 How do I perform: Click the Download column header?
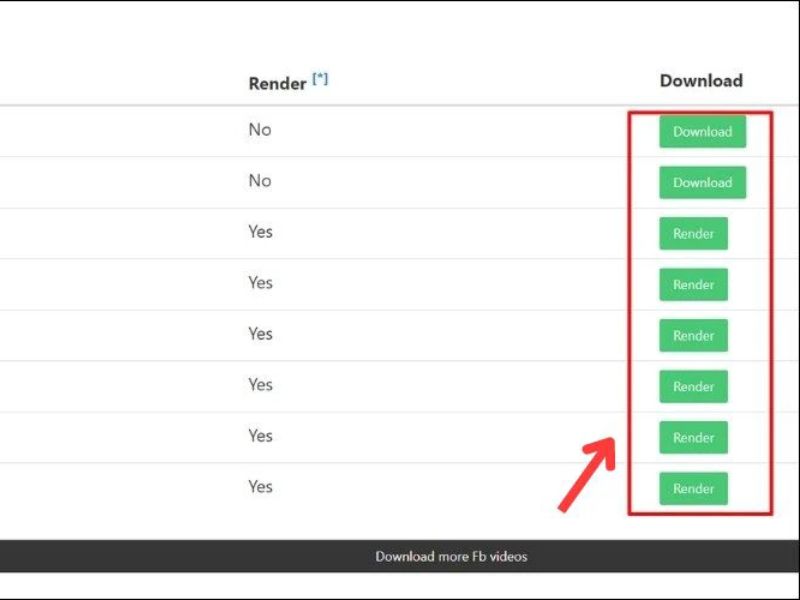coord(701,81)
